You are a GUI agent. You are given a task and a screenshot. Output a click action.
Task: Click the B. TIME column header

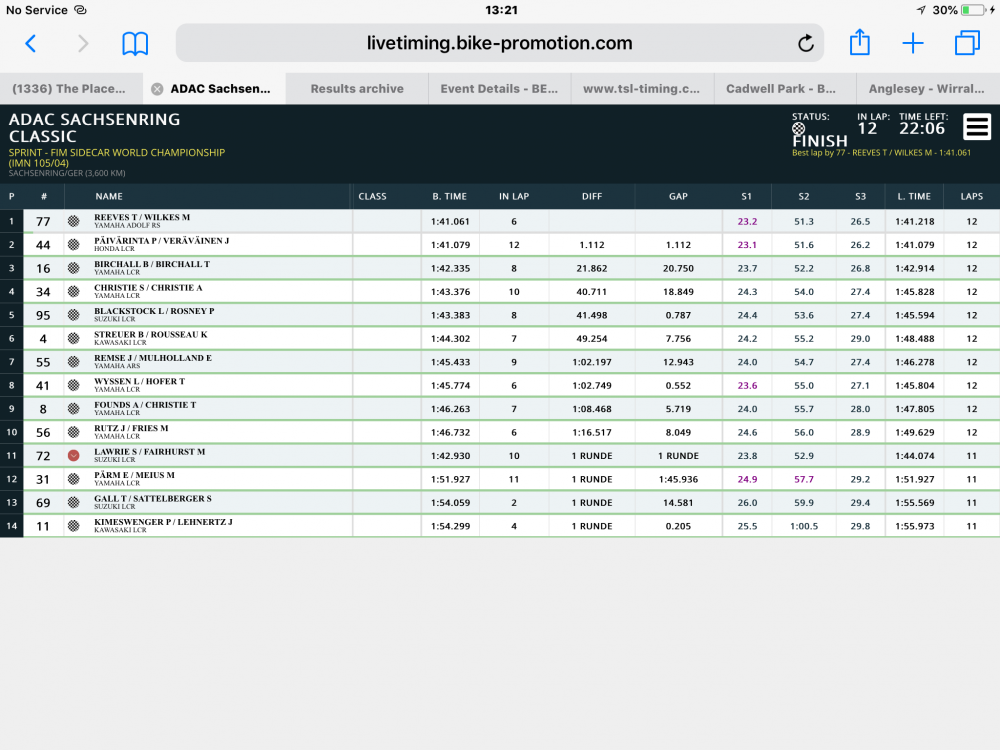(x=450, y=196)
